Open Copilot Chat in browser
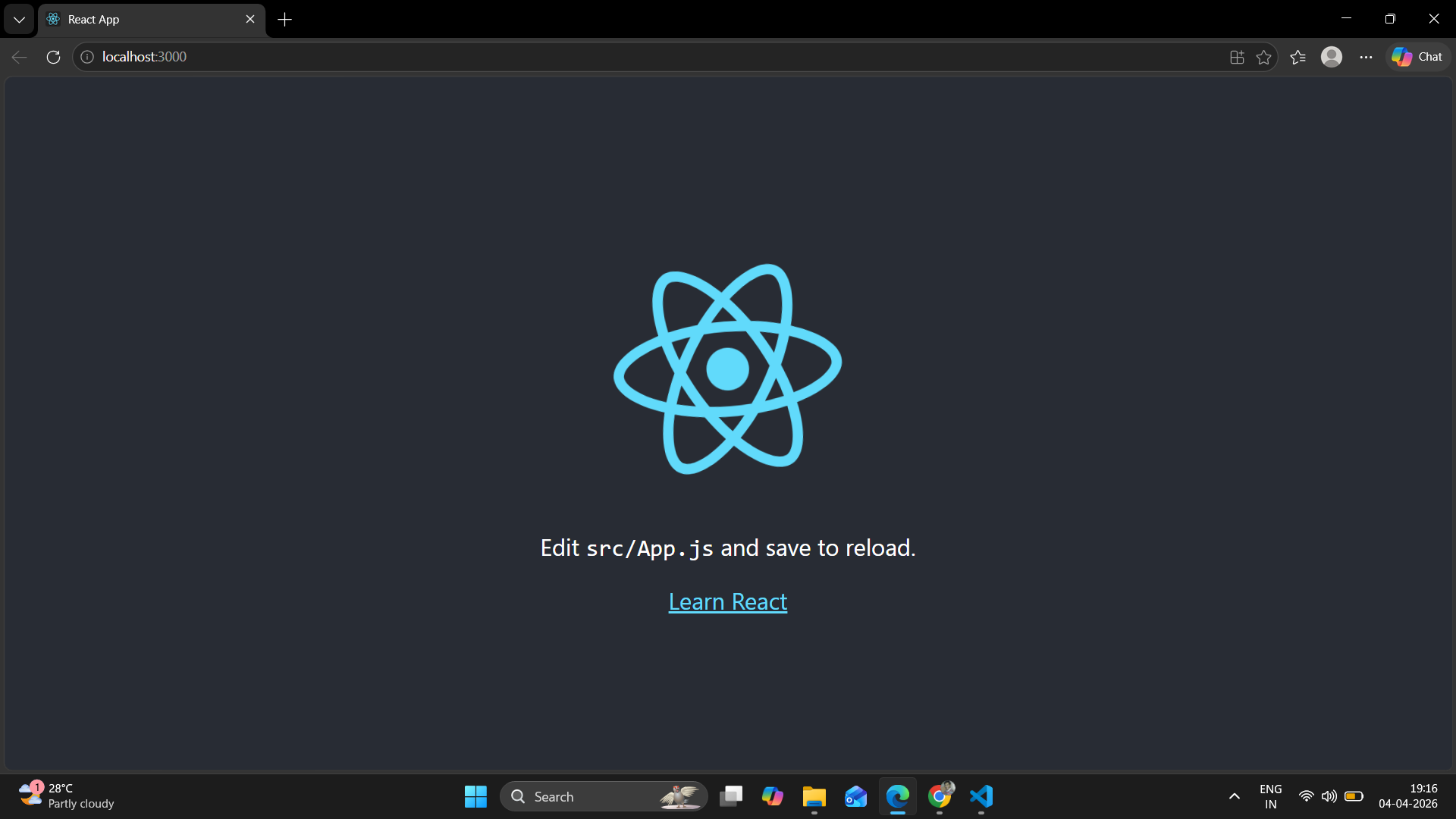The image size is (1456, 819). pyautogui.click(x=1417, y=57)
